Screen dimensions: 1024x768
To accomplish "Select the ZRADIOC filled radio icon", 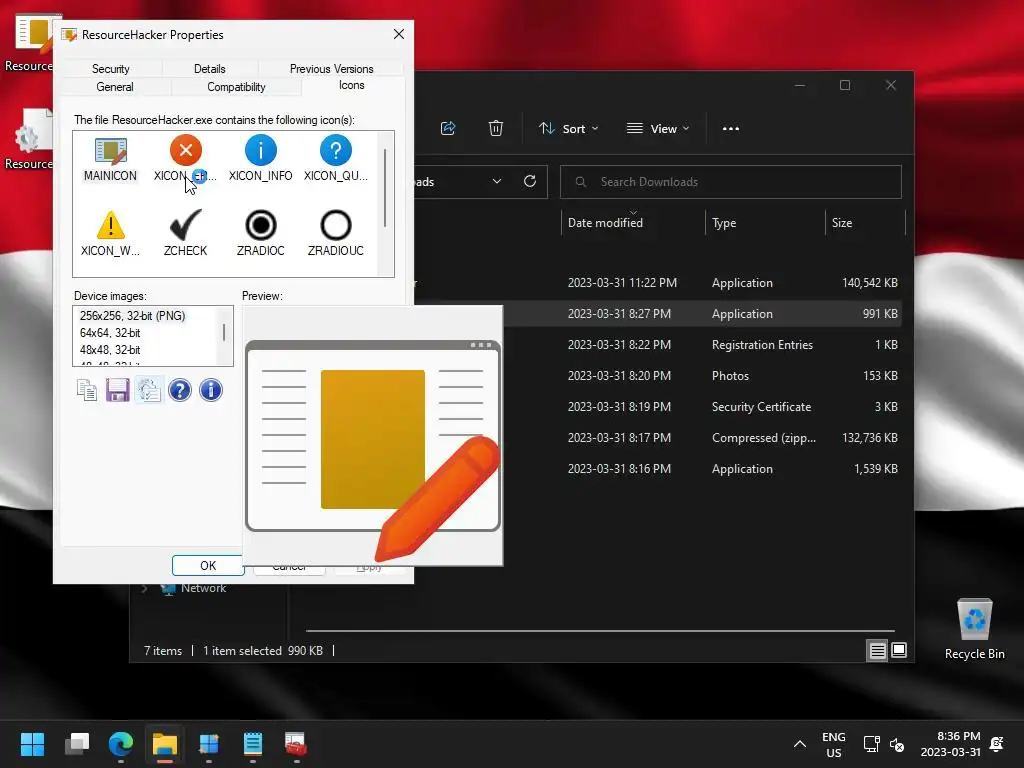I will [261, 234].
